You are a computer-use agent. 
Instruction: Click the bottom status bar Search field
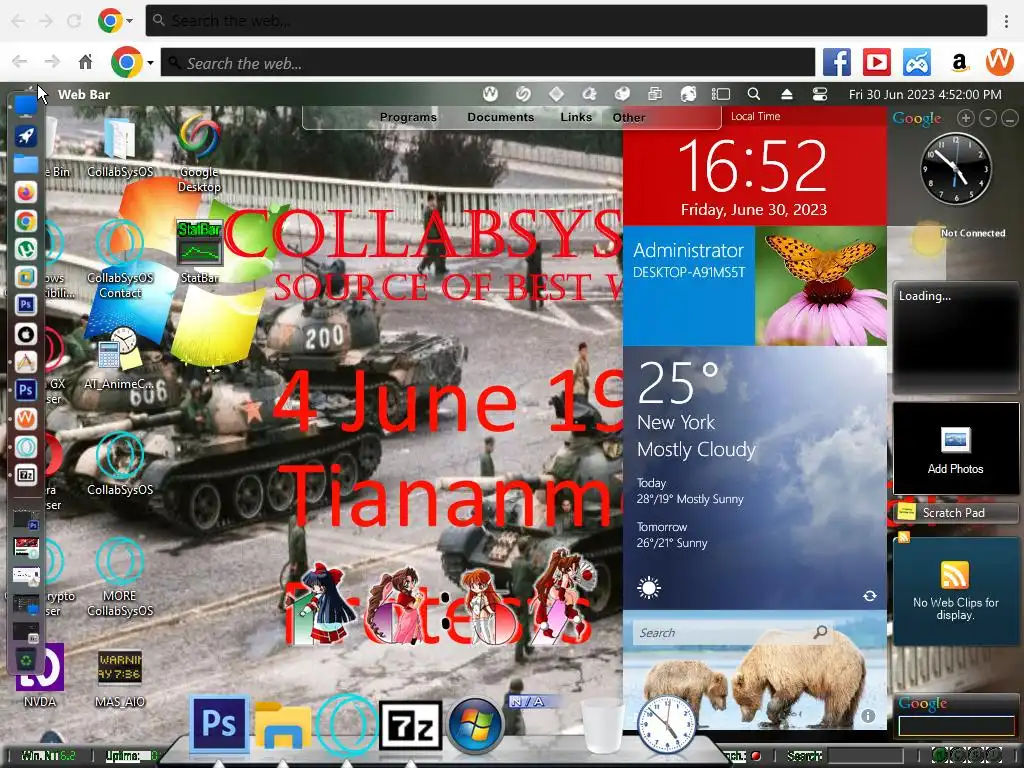(x=865, y=756)
